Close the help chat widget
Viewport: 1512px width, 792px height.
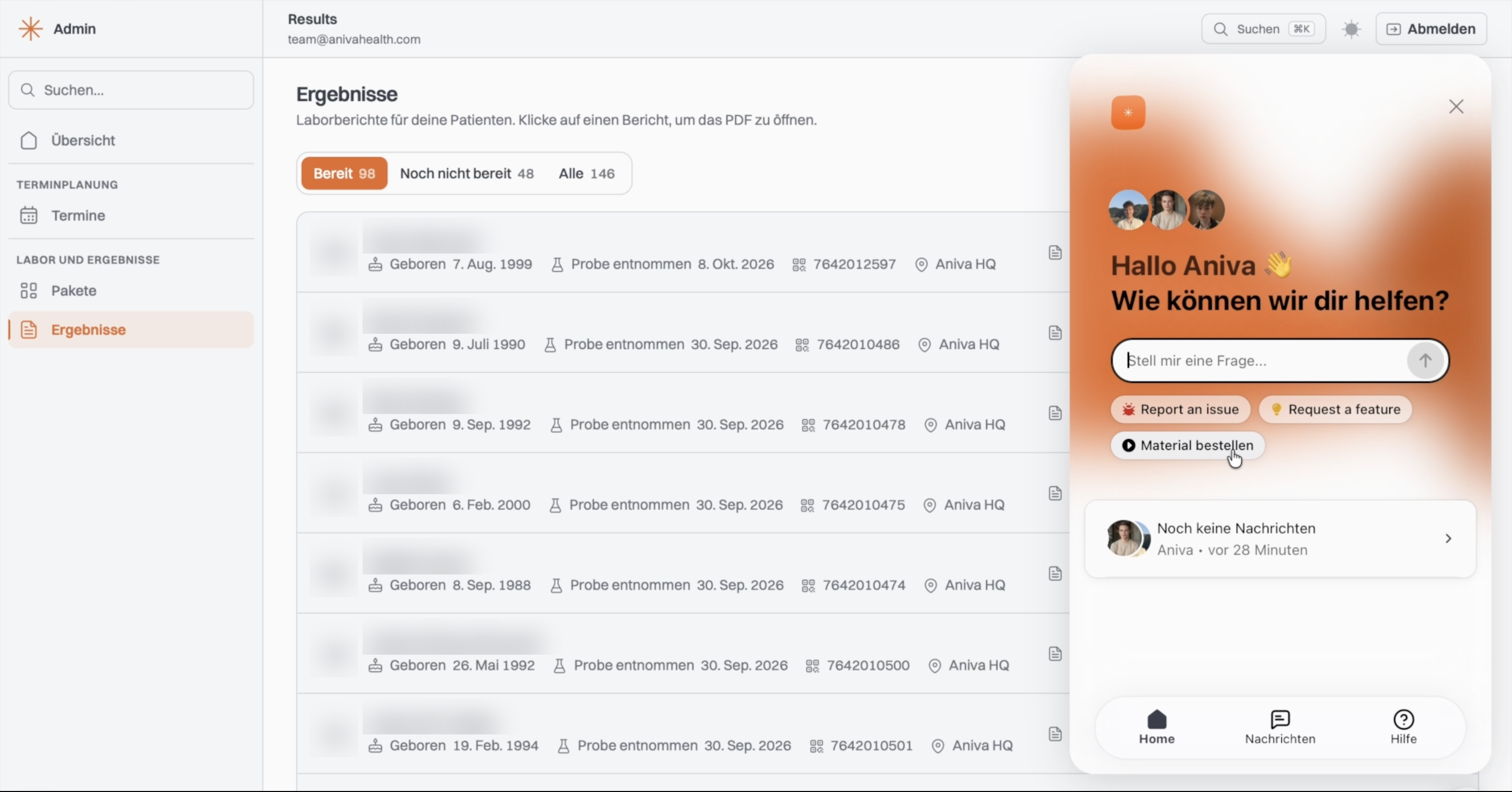[x=1456, y=106]
